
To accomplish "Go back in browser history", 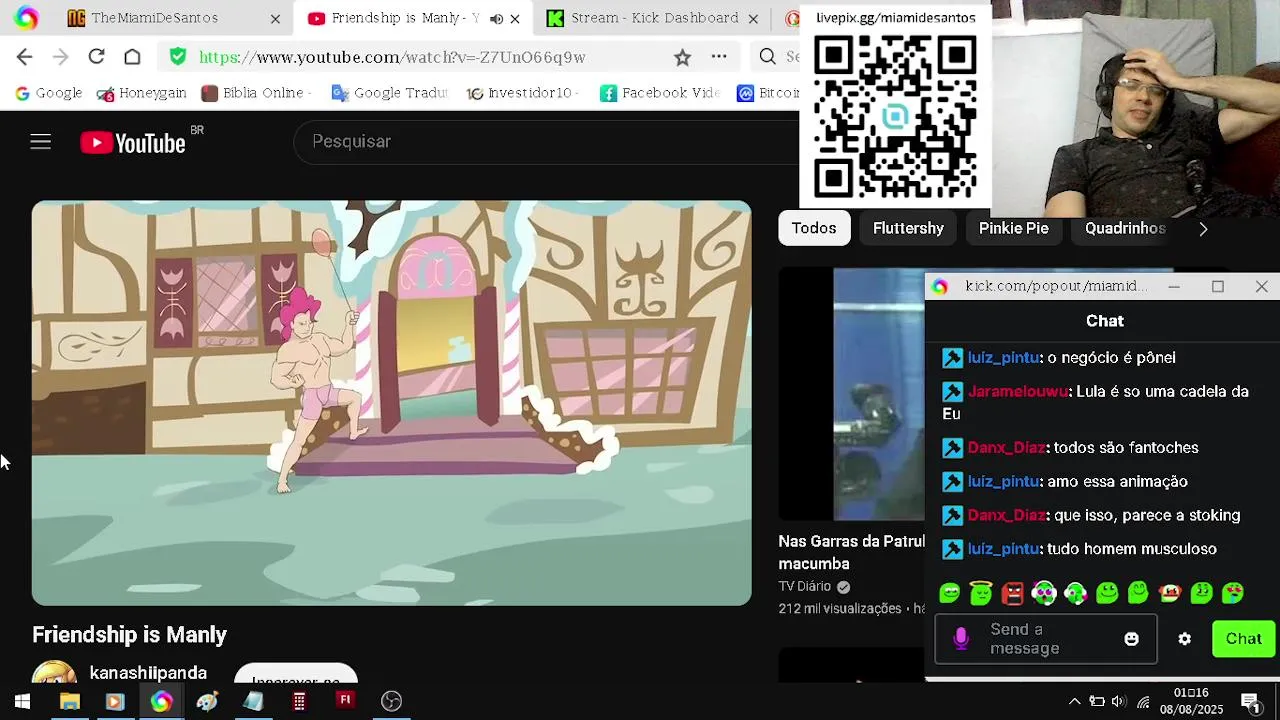I will tap(25, 57).
